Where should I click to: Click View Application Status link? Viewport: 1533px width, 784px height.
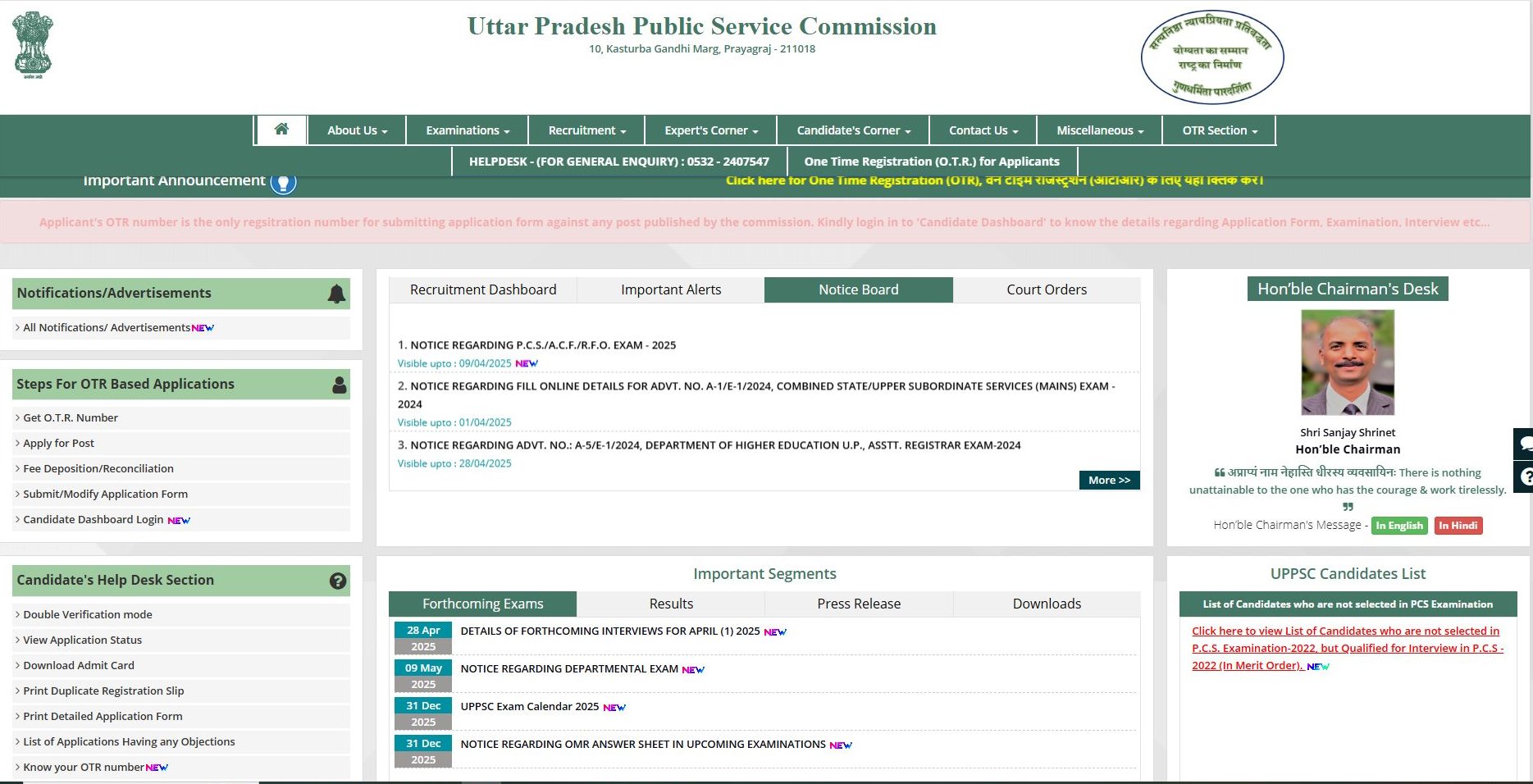pyautogui.click(x=82, y=640)
